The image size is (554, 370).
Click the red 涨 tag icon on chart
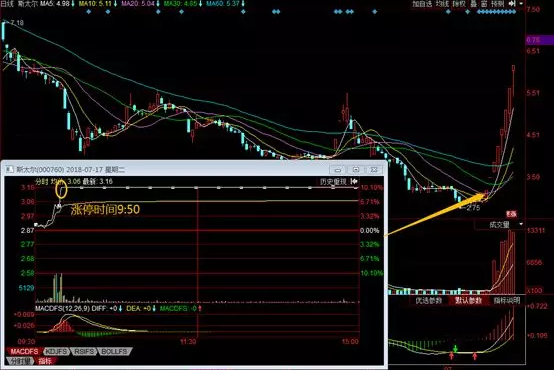[511, 214]
